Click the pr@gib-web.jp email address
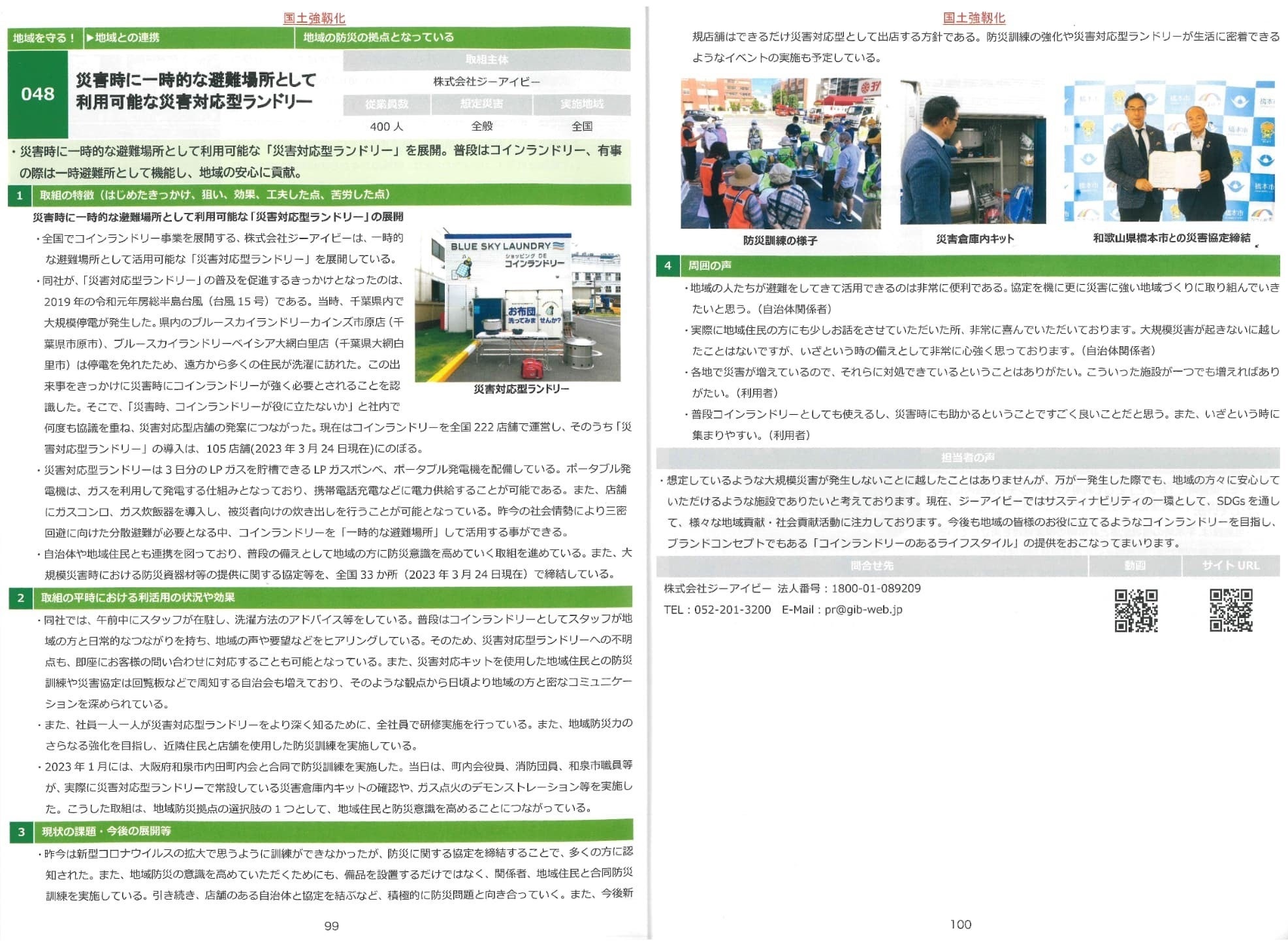 coord(863,610)
